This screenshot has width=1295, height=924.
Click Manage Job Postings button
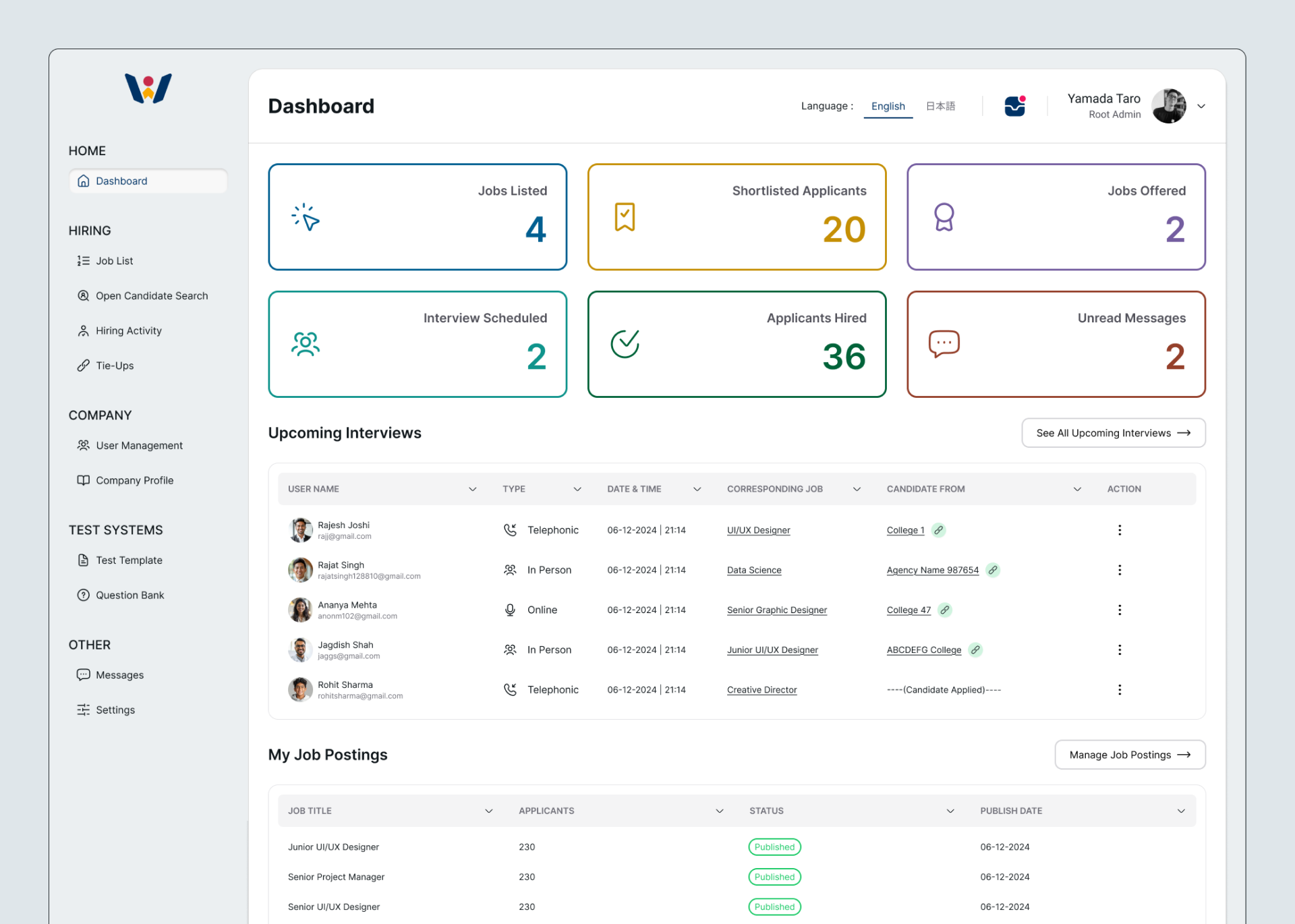point(1130,755)
